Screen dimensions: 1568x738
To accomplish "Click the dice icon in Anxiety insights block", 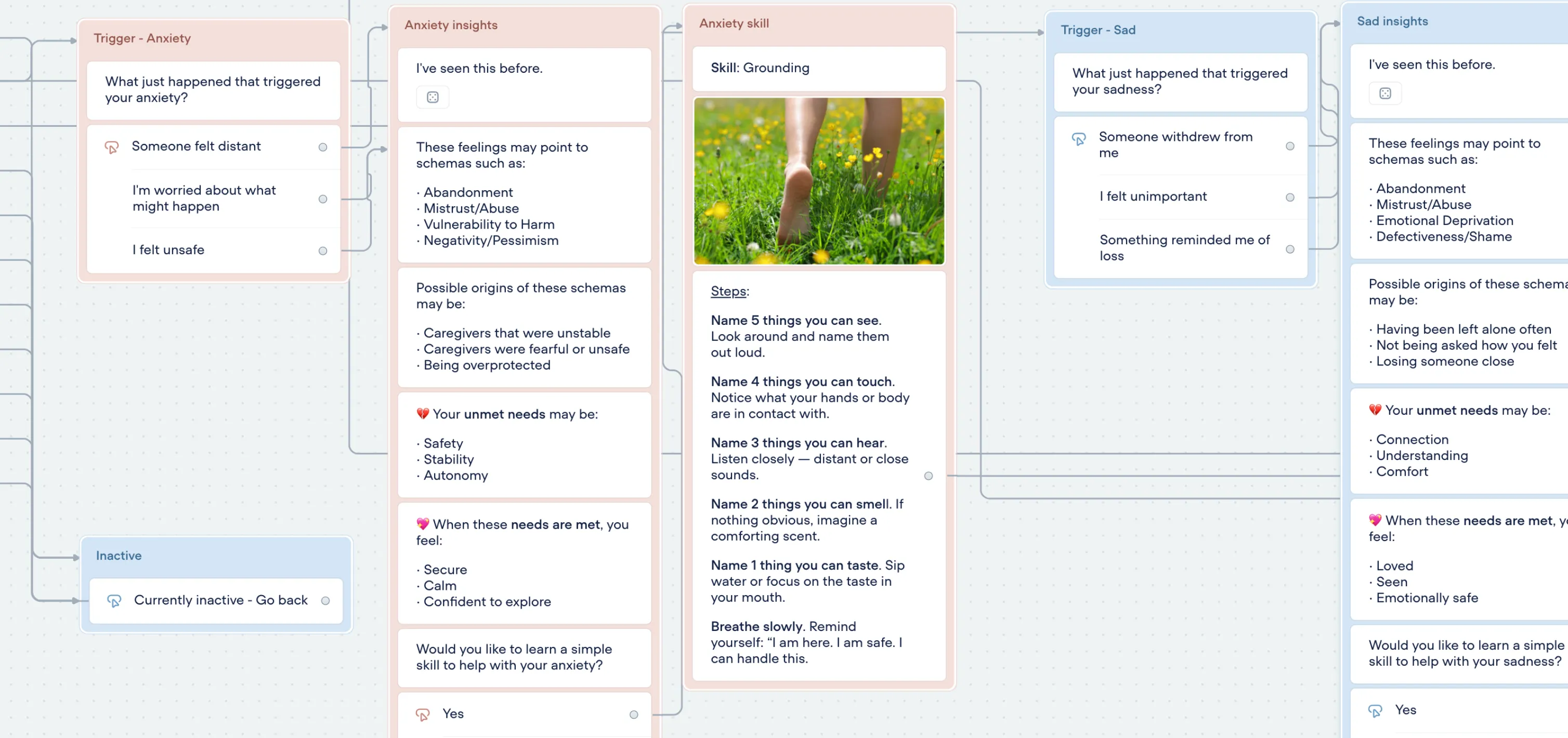I will (x=433, y=97).
